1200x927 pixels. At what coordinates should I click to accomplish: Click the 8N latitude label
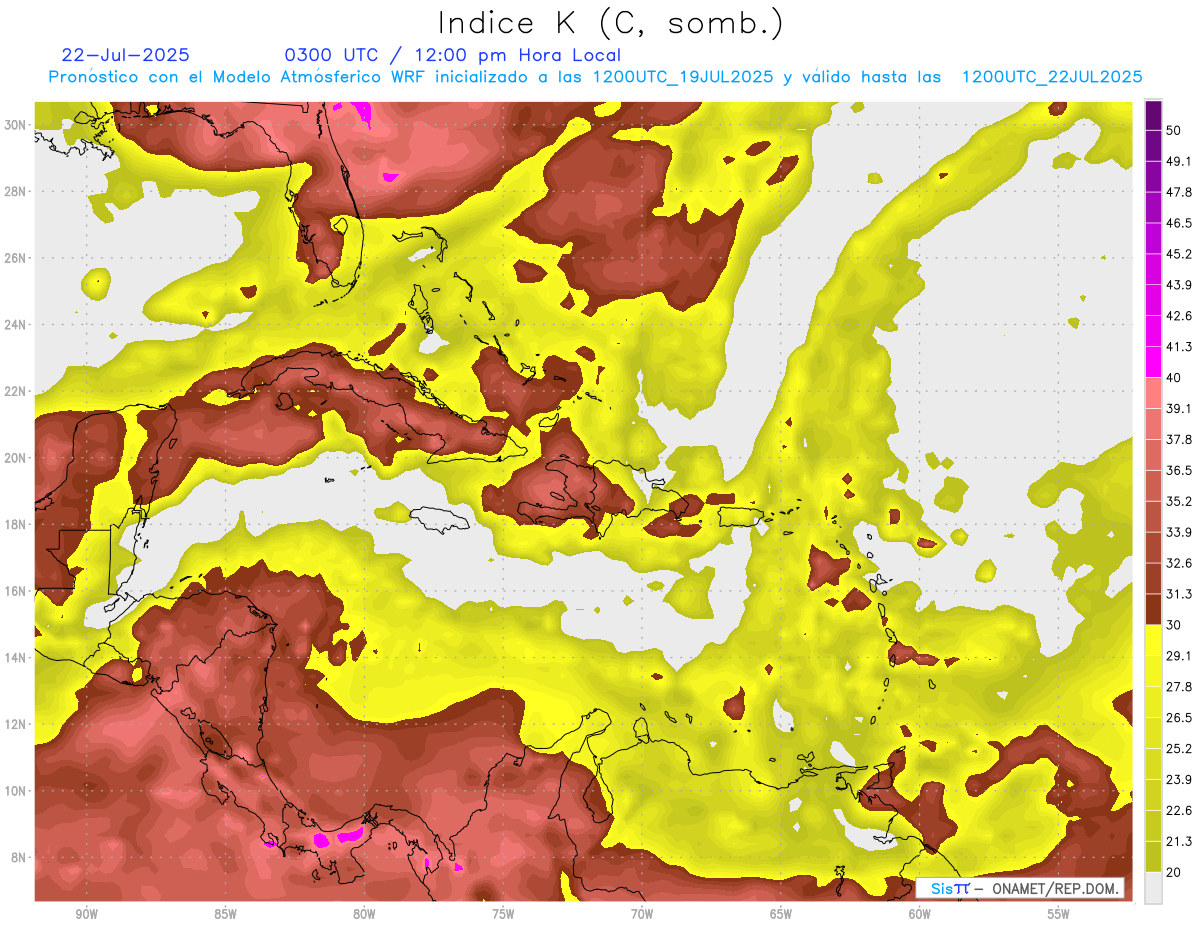pos(20,857)
